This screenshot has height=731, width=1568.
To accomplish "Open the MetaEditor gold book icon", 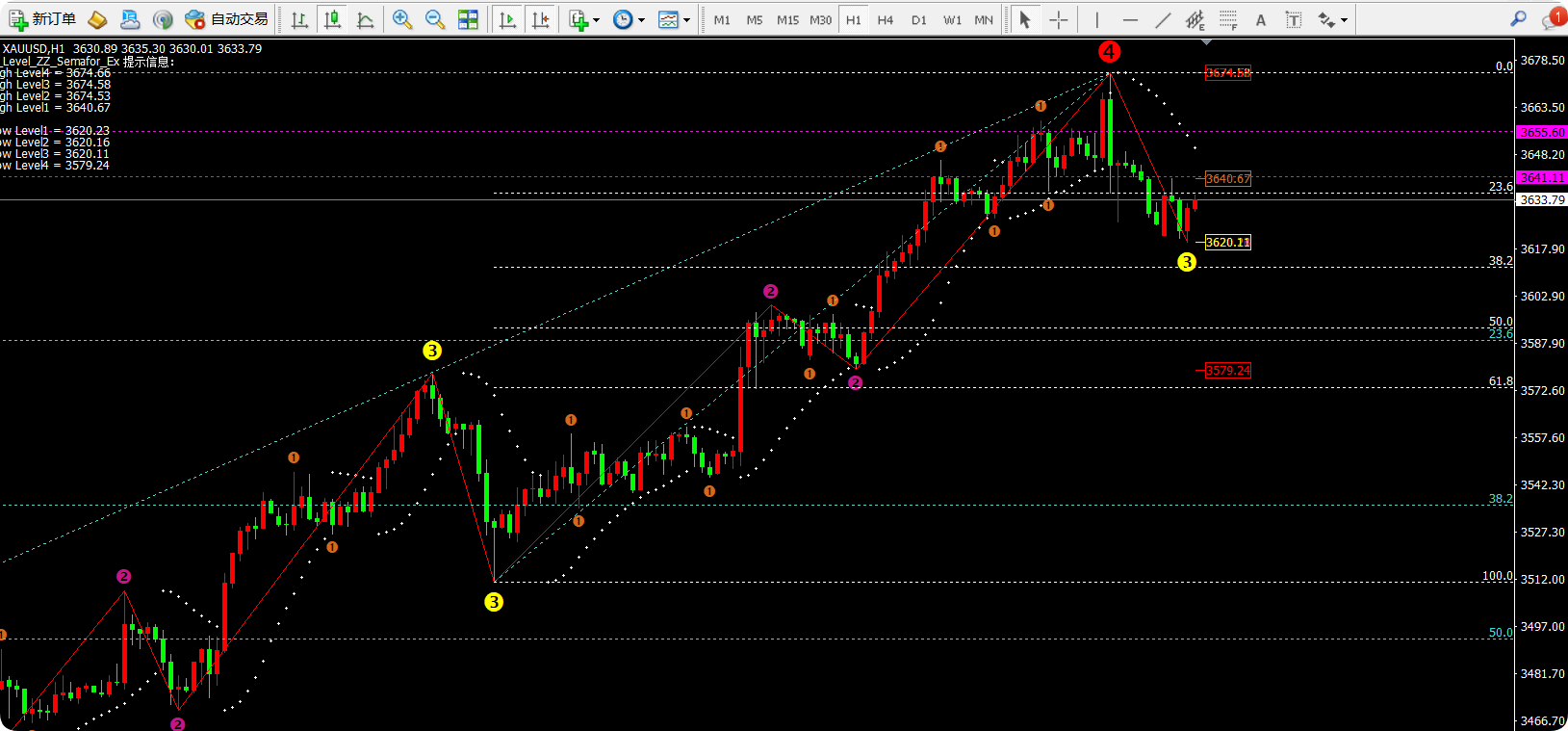I will (x=97, y=19).
